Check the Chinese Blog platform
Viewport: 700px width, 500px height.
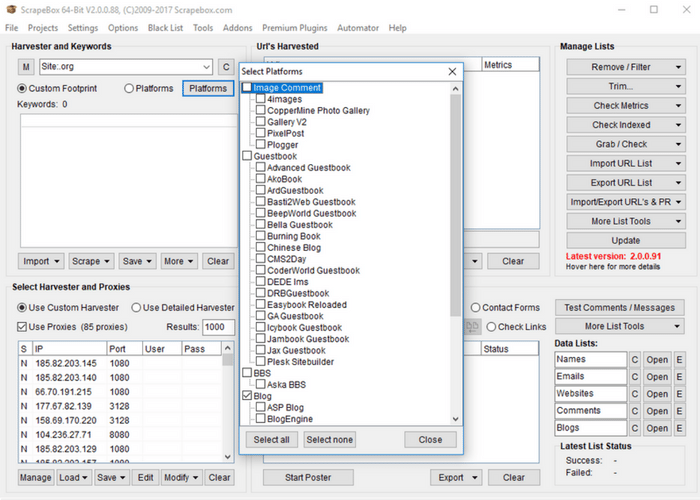click(x=261, y=247)
